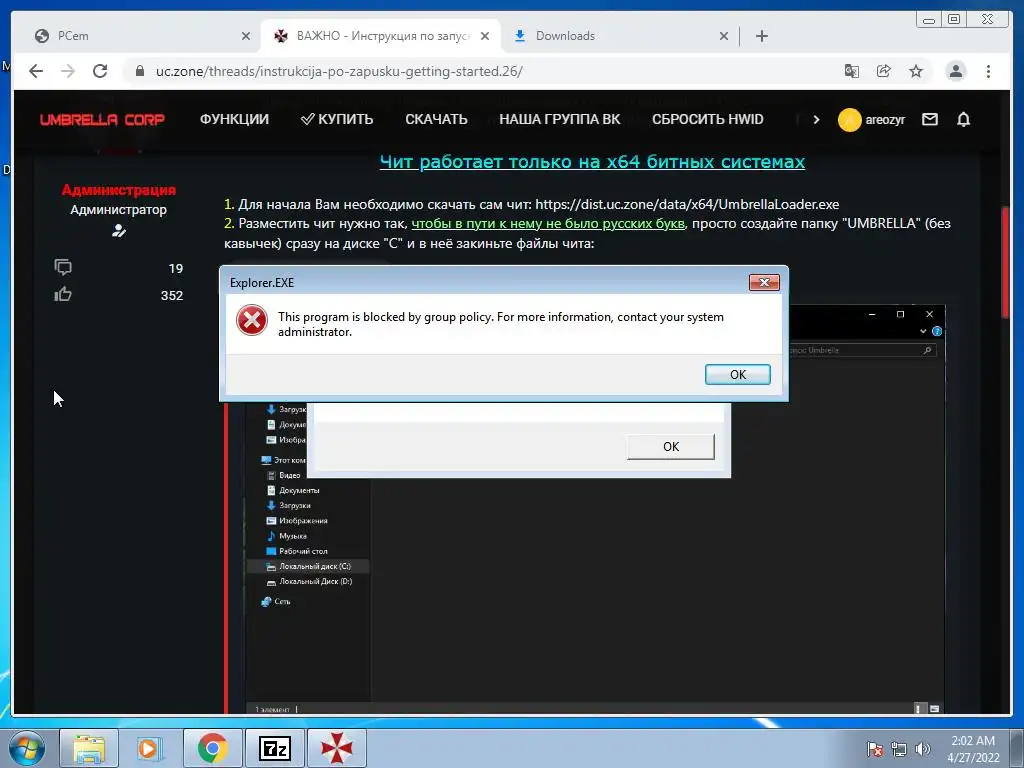
Task: Open the translate page icon in address bar
Action: click(852, 71)
